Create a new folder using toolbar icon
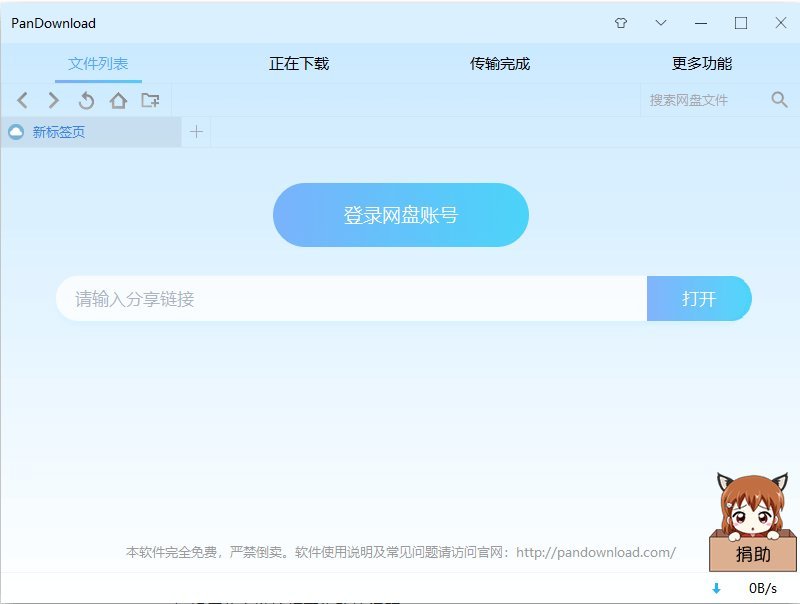The height and width of the screenshot is (604, 800). click(150, 100)
